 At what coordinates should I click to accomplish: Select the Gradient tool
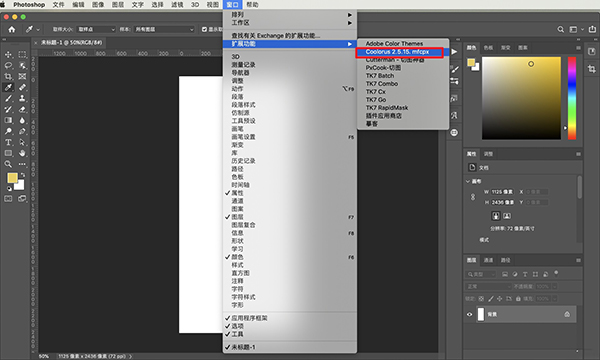coord(8,120)
